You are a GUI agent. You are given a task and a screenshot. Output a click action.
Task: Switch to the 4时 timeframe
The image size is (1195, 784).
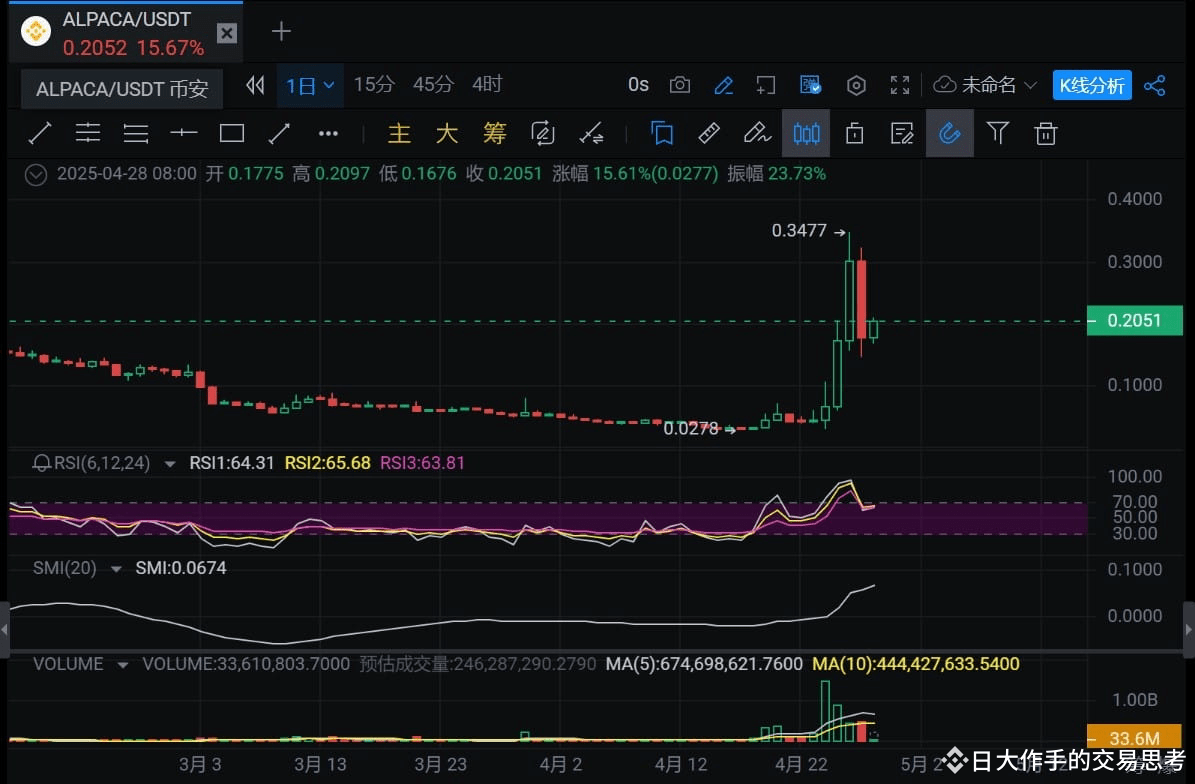[x=487, y=84]
